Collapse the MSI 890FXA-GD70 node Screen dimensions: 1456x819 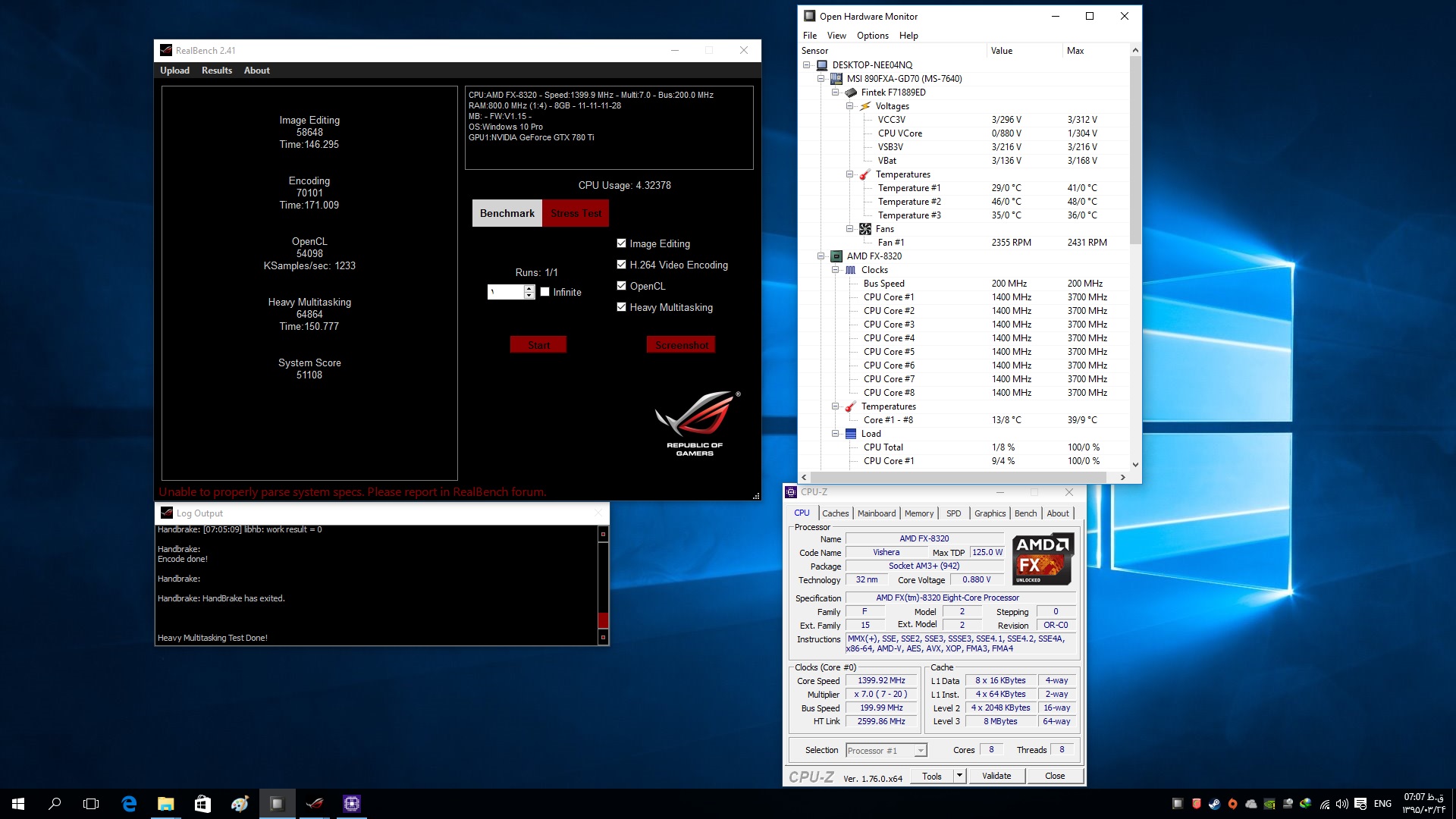[821, 79]
